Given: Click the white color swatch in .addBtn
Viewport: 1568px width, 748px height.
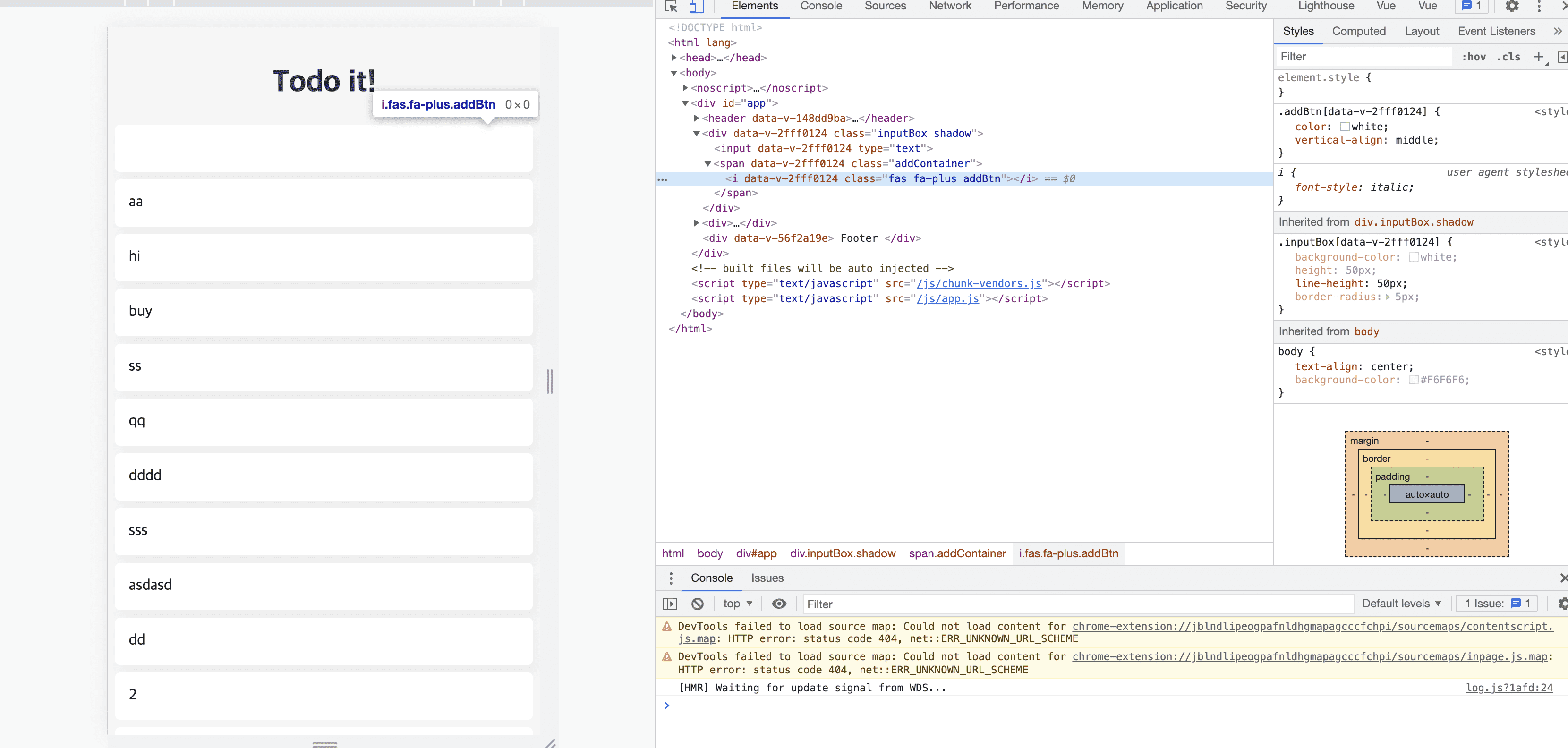Looking at the screenshot, I should [1345, 127].
